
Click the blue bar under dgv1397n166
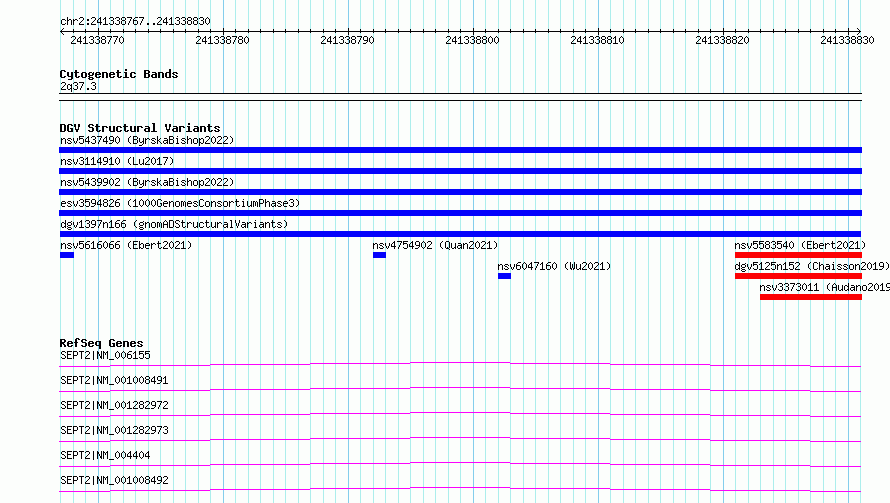click(x=460, y=234)
